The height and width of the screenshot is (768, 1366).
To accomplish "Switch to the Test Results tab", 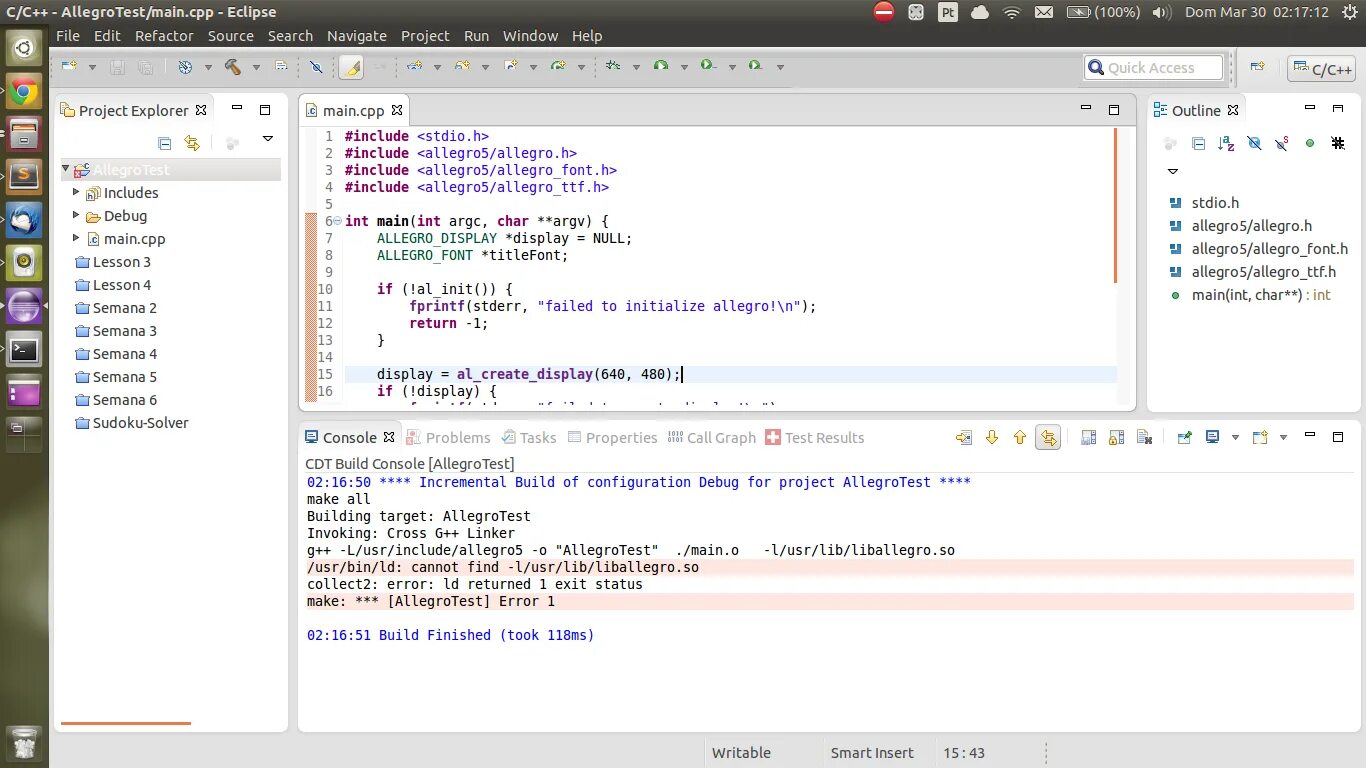I will tap(814, 437).
